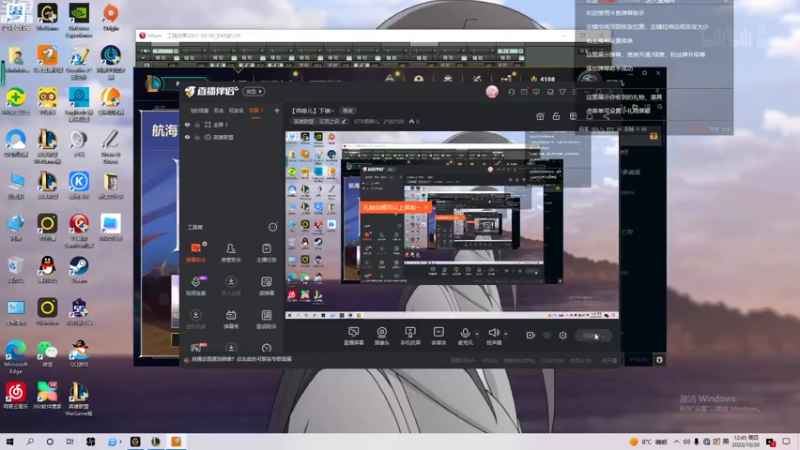Open the mode pill beside 直播伴侣 logo
This screenshot has height=450, width=800.
254,91
